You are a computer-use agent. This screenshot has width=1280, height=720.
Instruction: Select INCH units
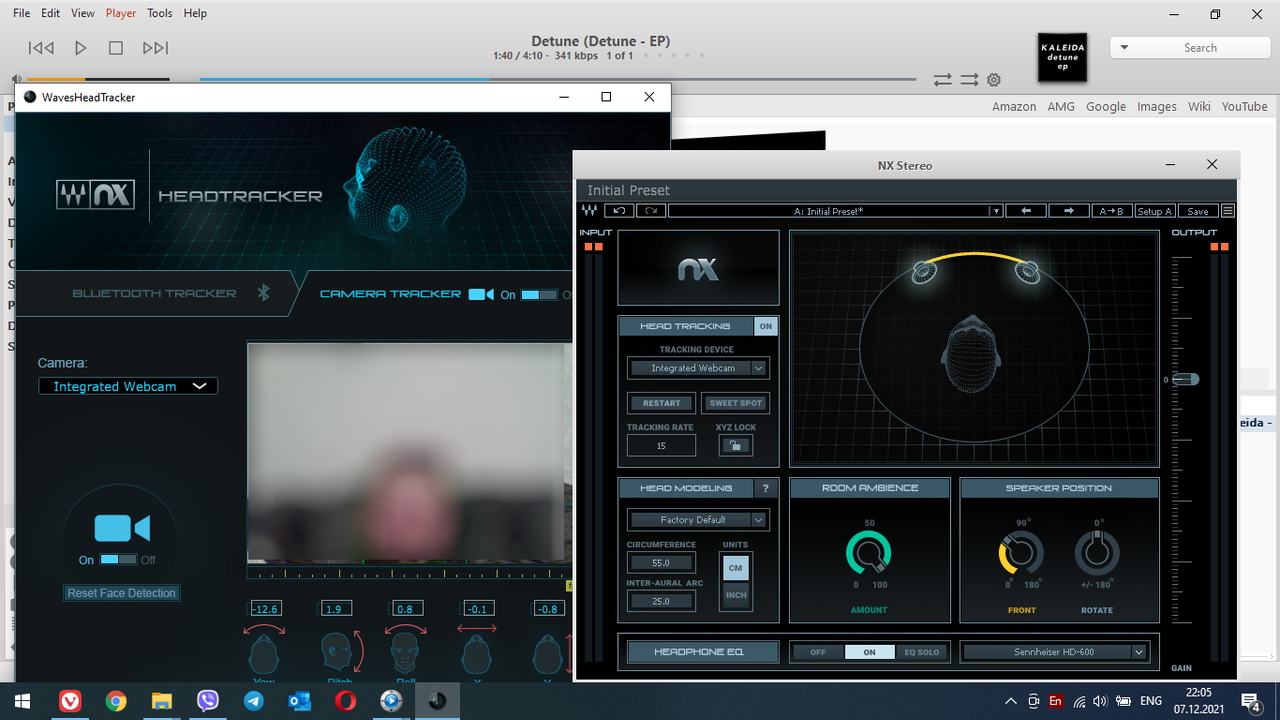pyautogui.click(x=735, y=595)
